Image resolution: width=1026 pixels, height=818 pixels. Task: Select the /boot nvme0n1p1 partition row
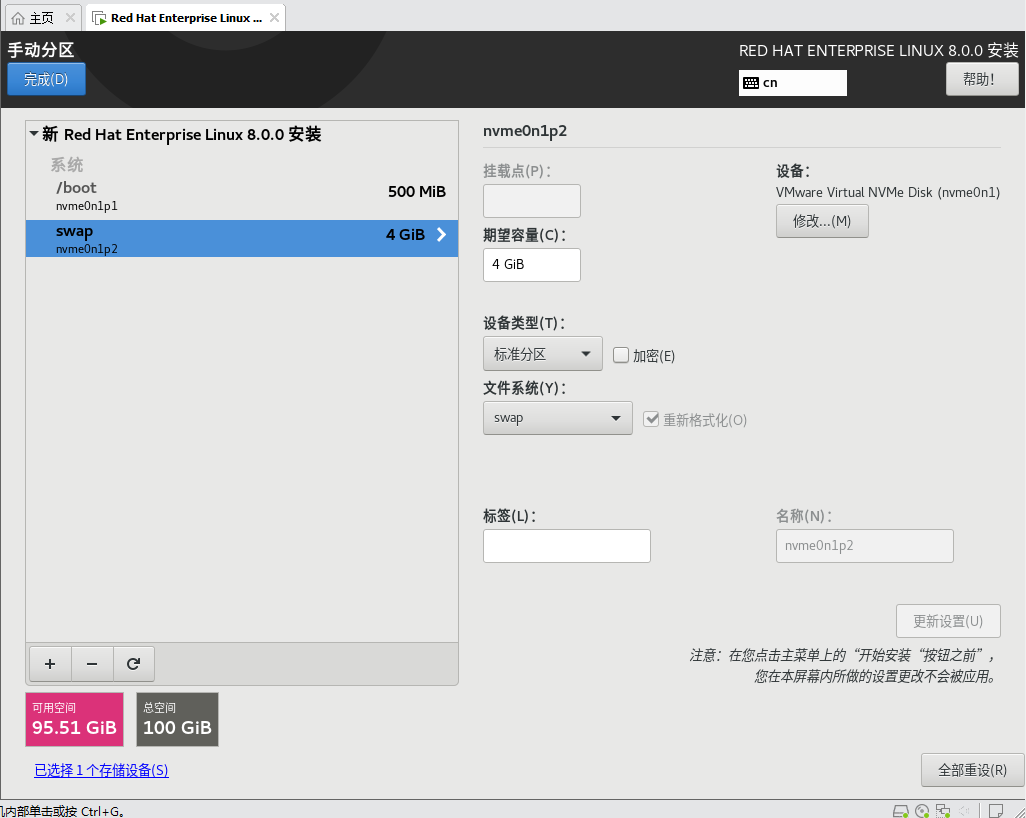pyautogui.click(x=242, y=196)
